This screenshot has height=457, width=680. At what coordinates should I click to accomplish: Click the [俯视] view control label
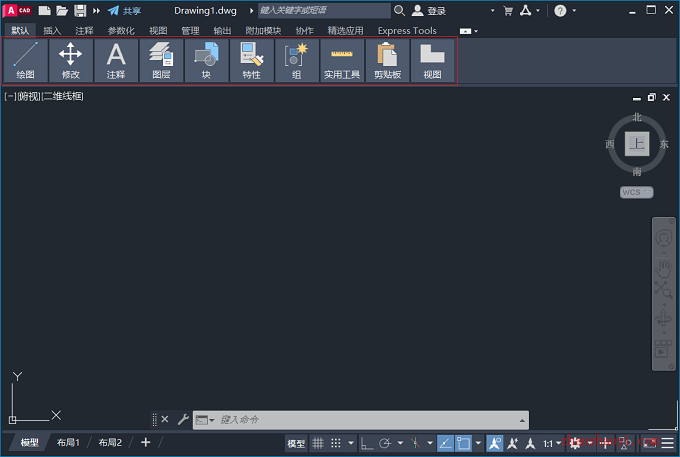tap(29, 96)
